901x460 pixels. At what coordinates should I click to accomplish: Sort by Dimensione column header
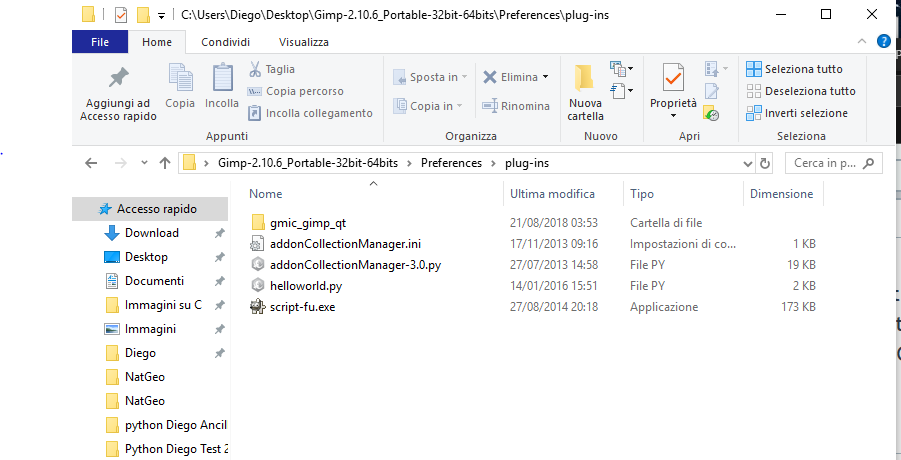[x=783, y=194]
